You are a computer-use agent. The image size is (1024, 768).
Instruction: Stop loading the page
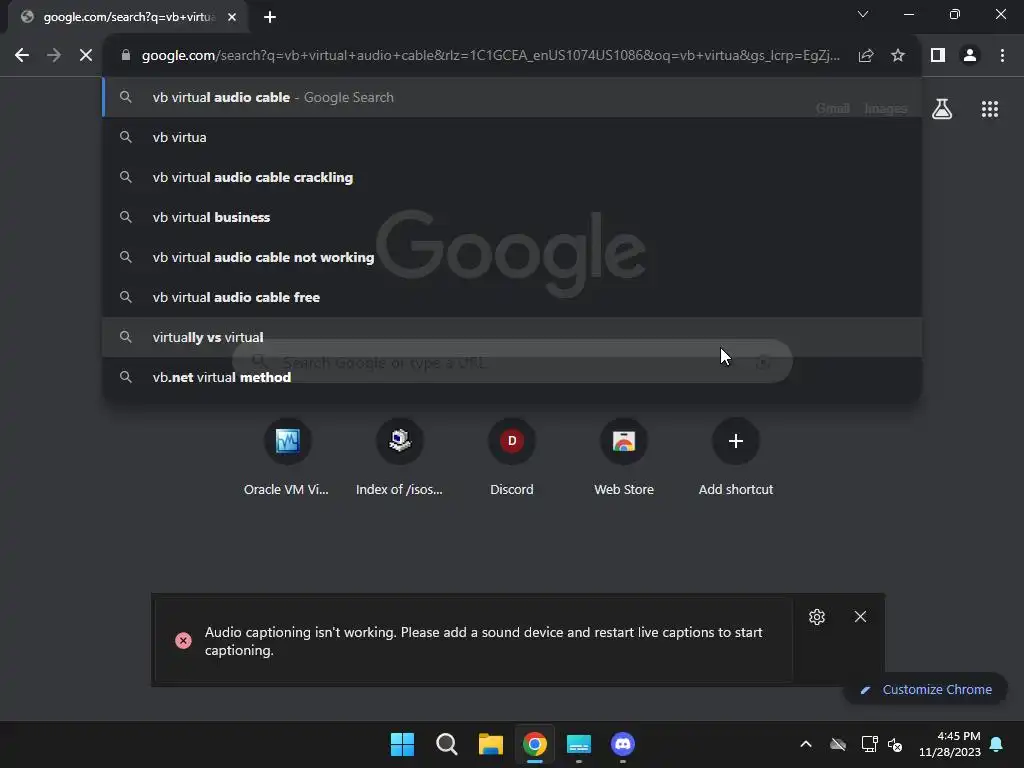pos(86,56)
